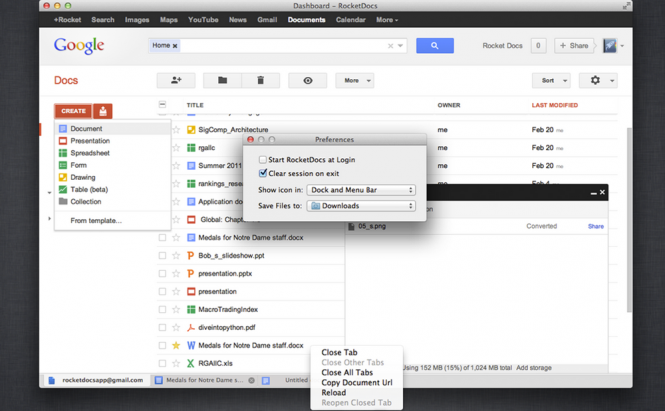Open the More toolbar dropdown

pos(355,80)
